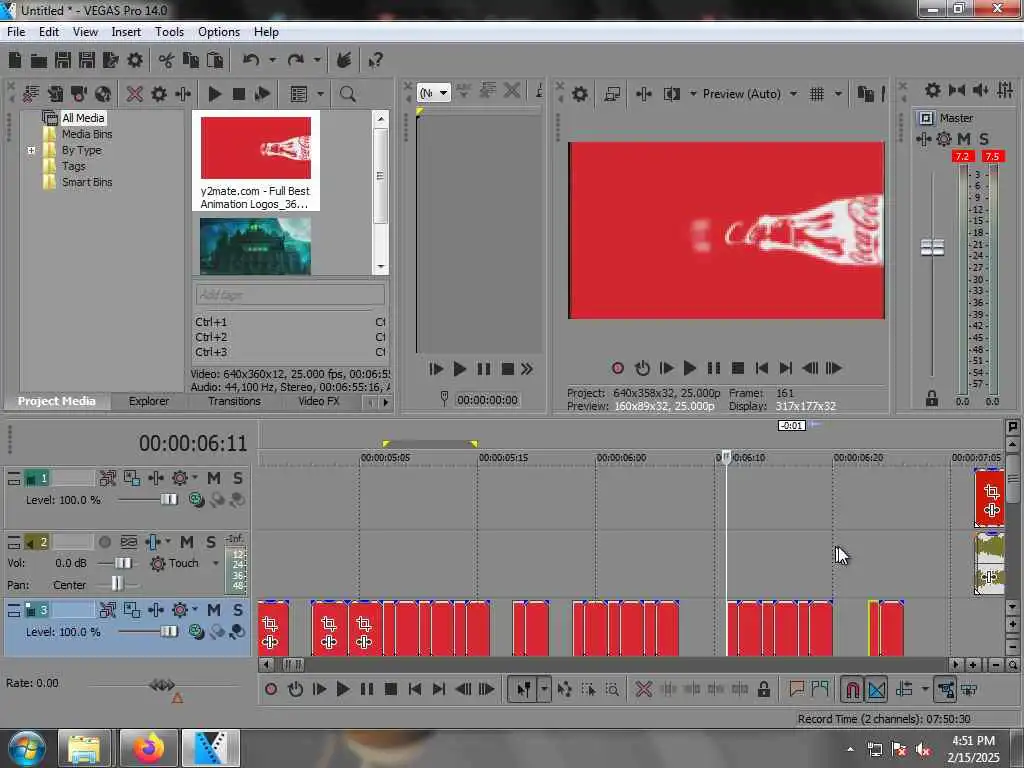Open the Insert menu
1024x768 pixels.
point(126,32)
